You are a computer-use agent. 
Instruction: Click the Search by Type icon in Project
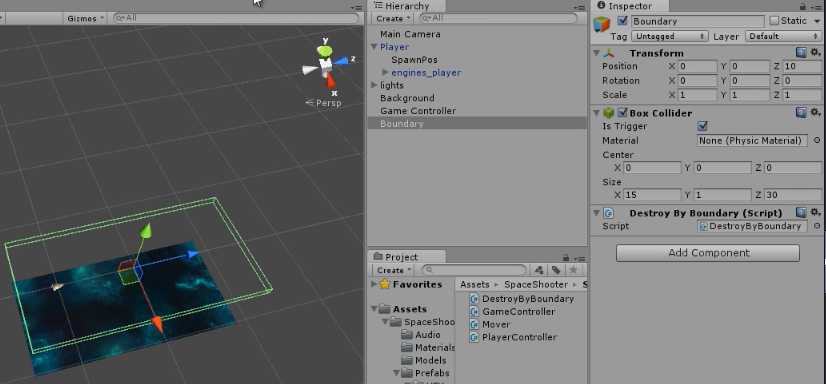click(539, 270)
